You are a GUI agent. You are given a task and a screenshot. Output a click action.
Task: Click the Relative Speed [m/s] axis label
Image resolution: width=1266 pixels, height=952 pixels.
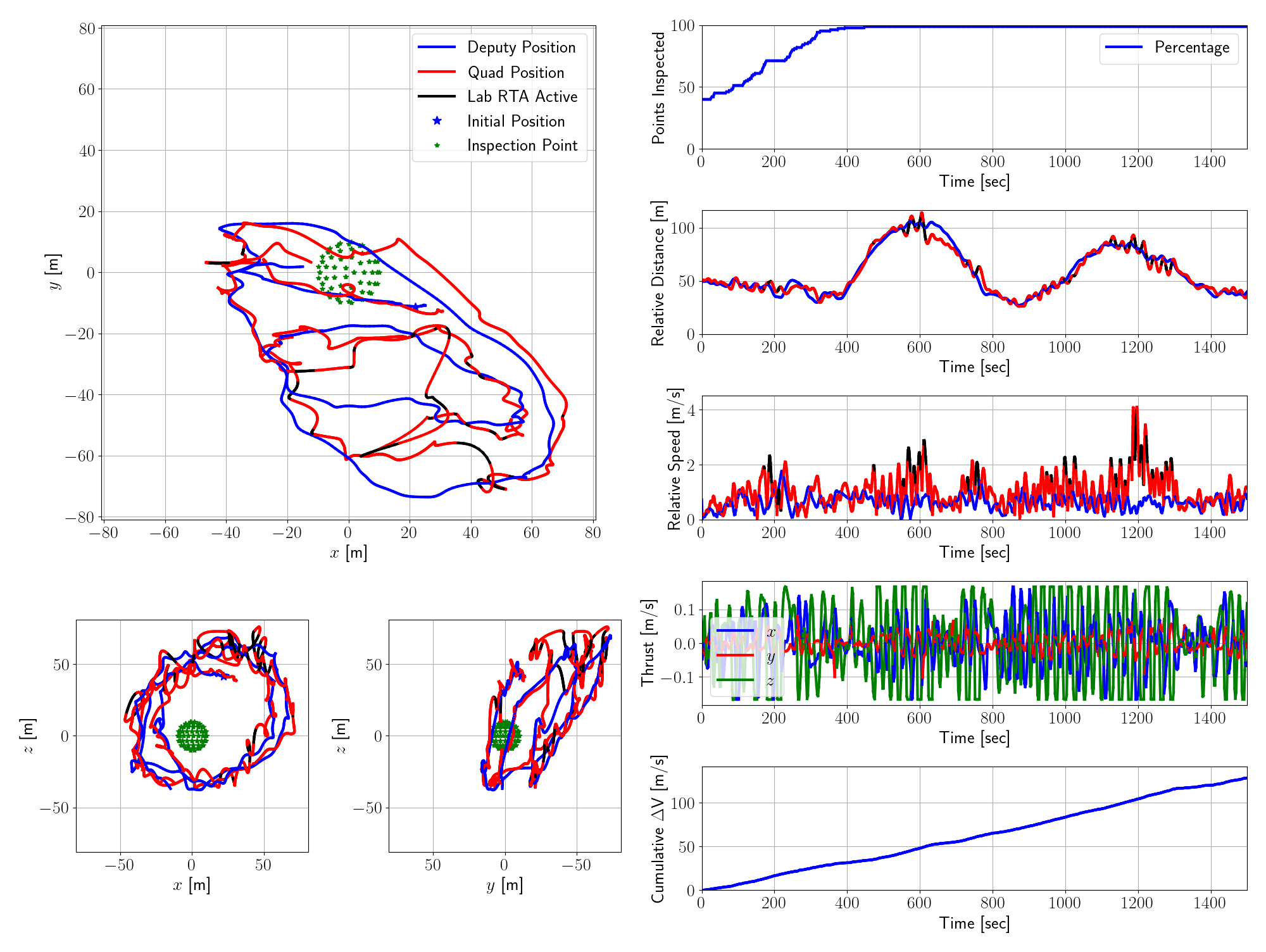pyautogui.click(x=675, y=459)
